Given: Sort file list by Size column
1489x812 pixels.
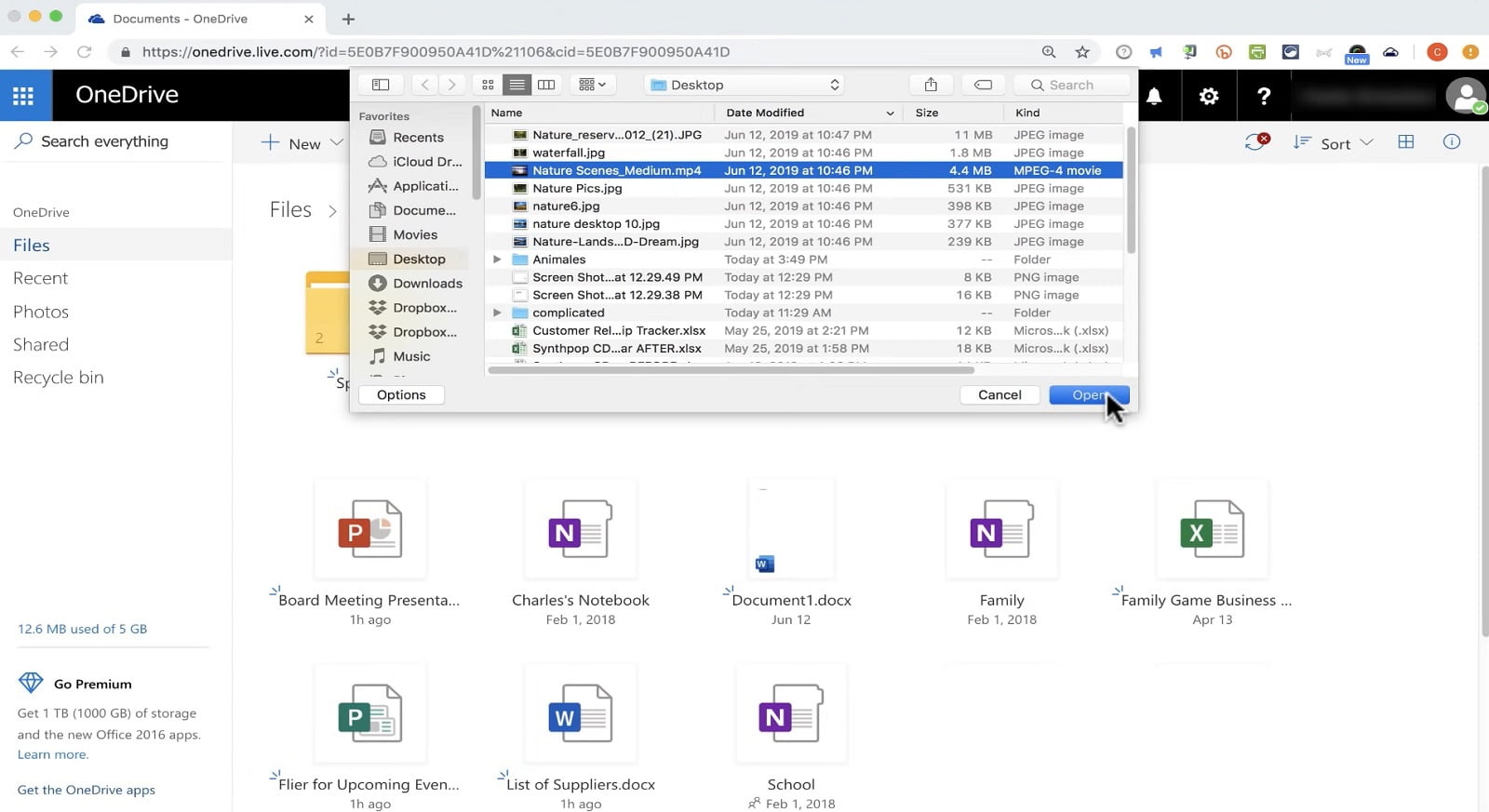Looking at the screenshot, I should tap(953, 113).
